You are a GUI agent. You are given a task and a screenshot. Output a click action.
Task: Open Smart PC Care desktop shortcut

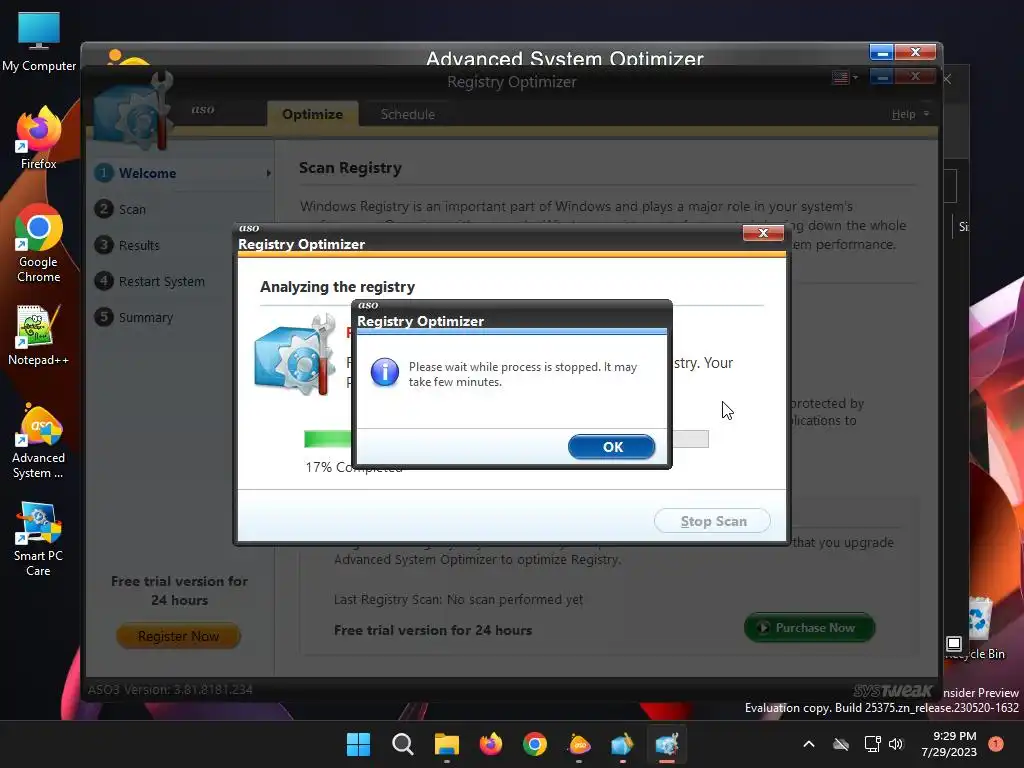(x=39, y=539)
